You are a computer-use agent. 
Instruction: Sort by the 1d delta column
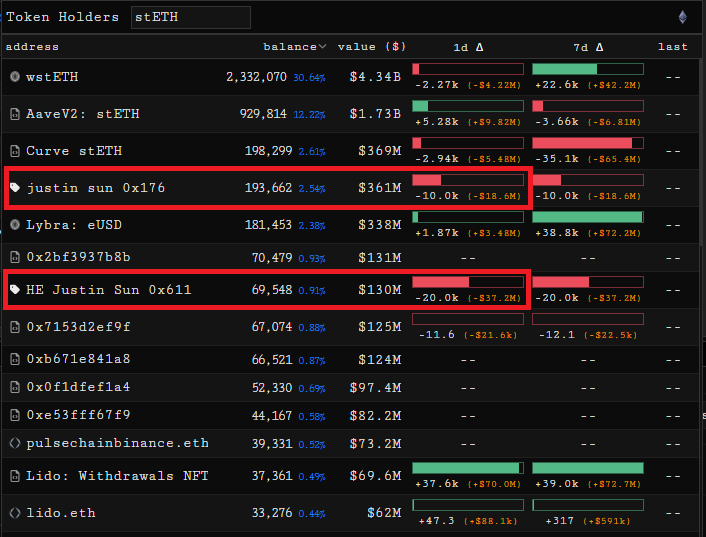tap(467, 47)
